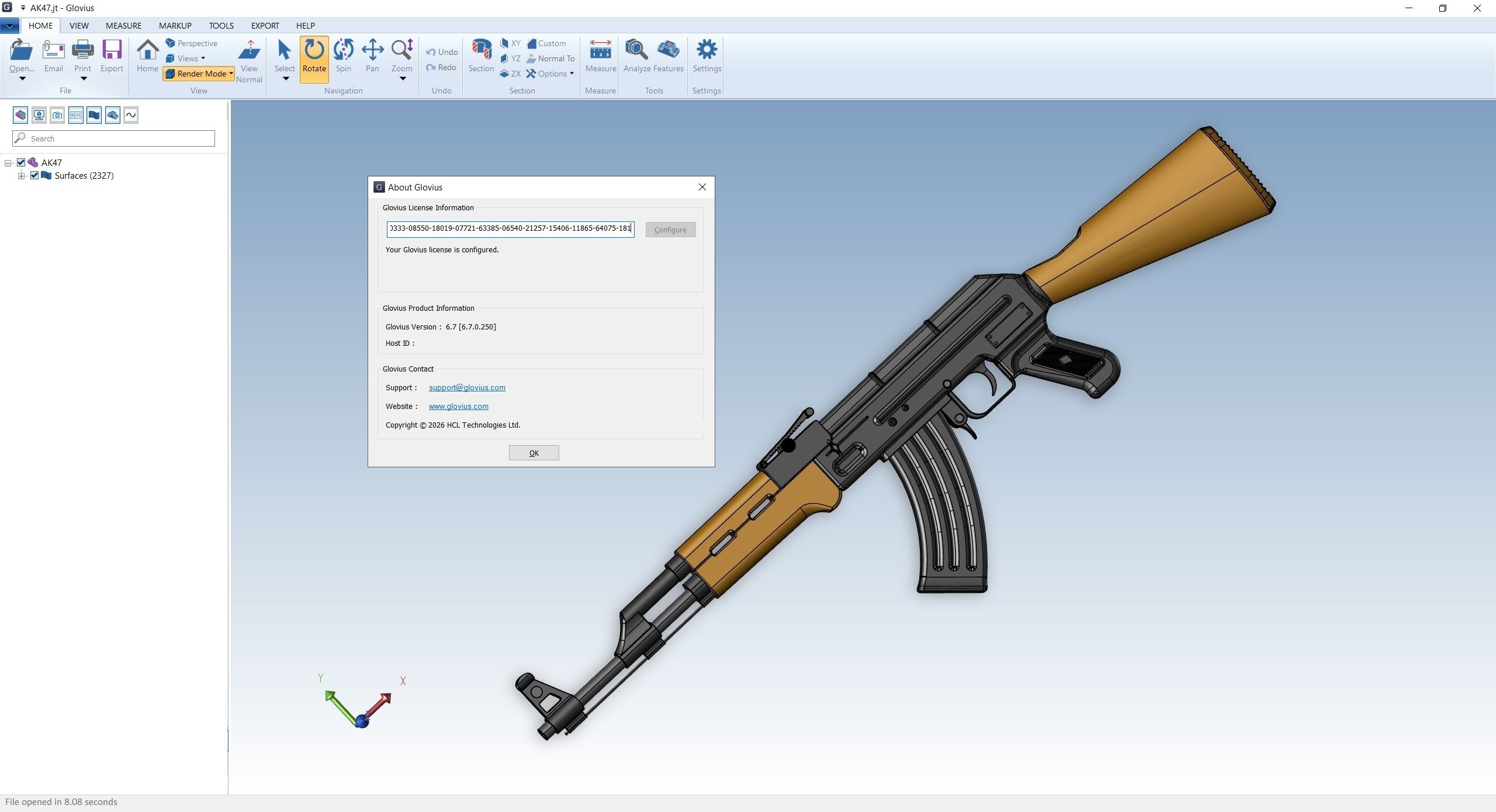Expand the Surfaces tree node

click(21, 176)
